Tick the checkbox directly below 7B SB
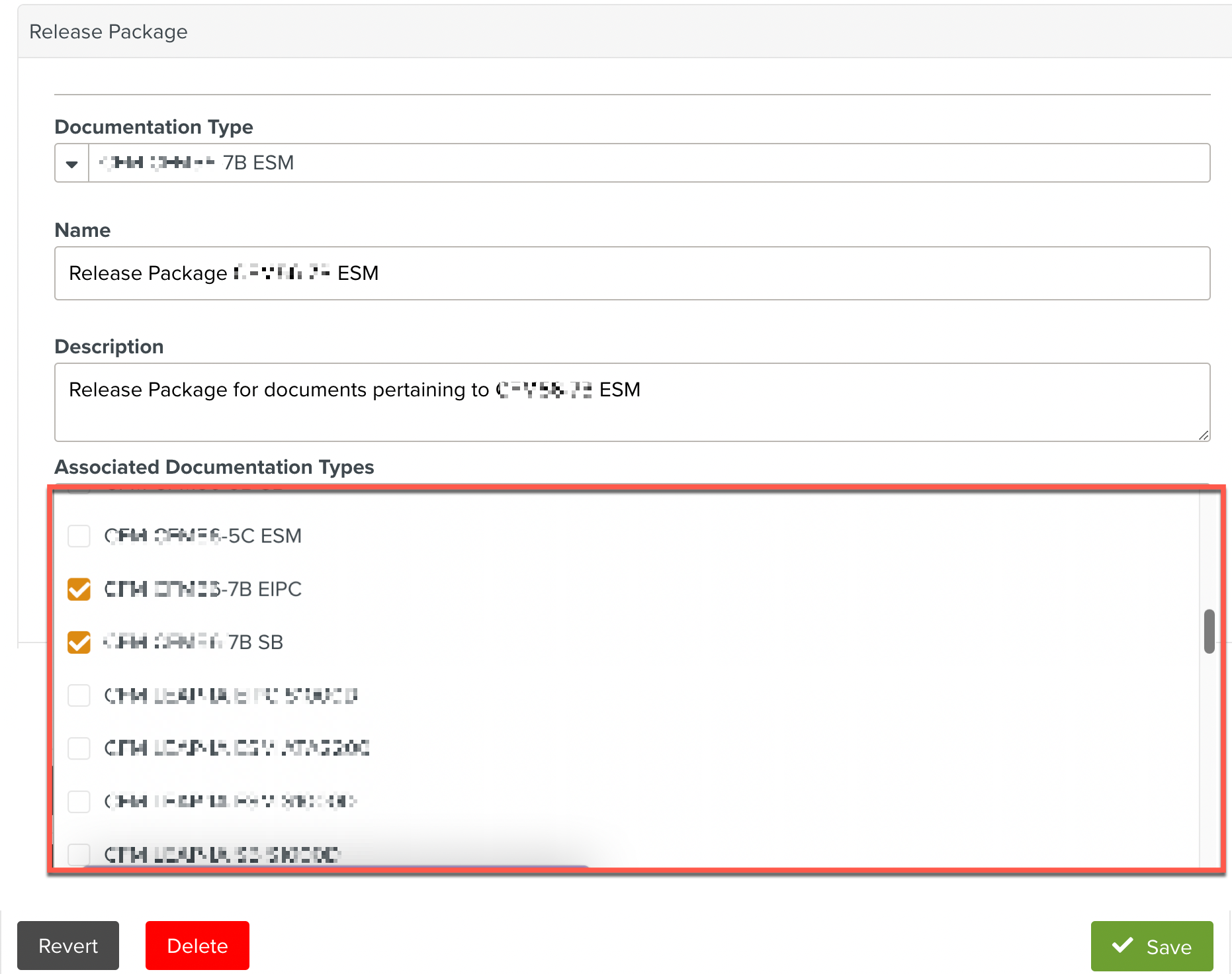The image size is (1232, 974). pyautogui.click(x=79, y=695)
